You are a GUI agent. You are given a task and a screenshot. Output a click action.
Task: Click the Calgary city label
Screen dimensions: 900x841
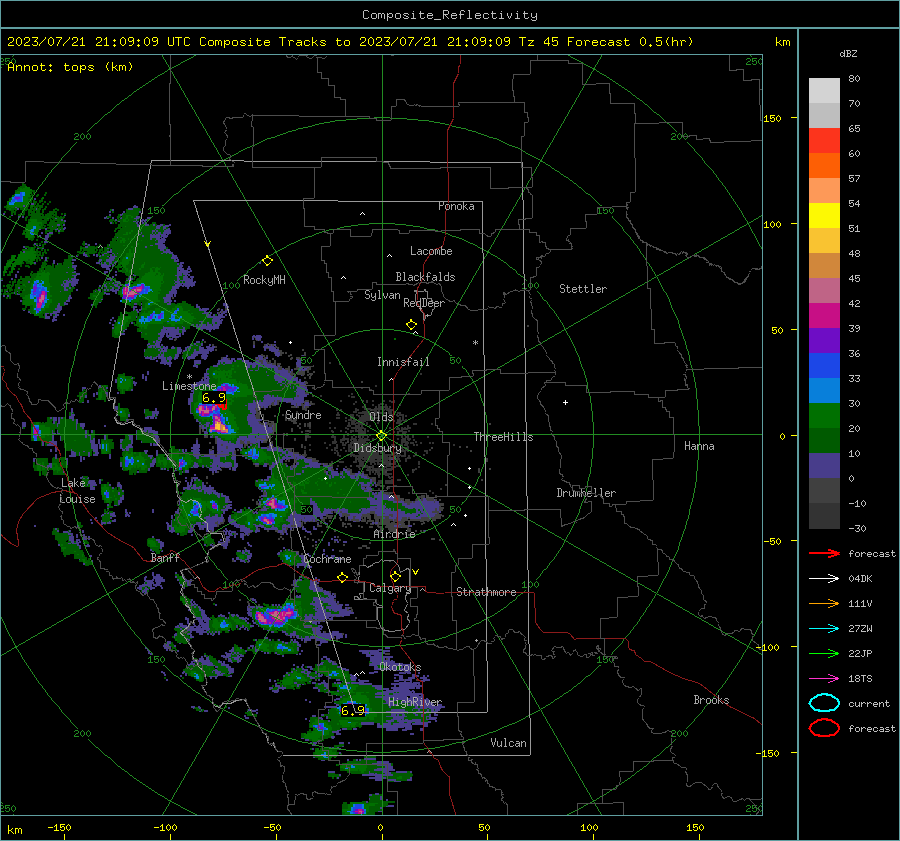pos(390,588)
